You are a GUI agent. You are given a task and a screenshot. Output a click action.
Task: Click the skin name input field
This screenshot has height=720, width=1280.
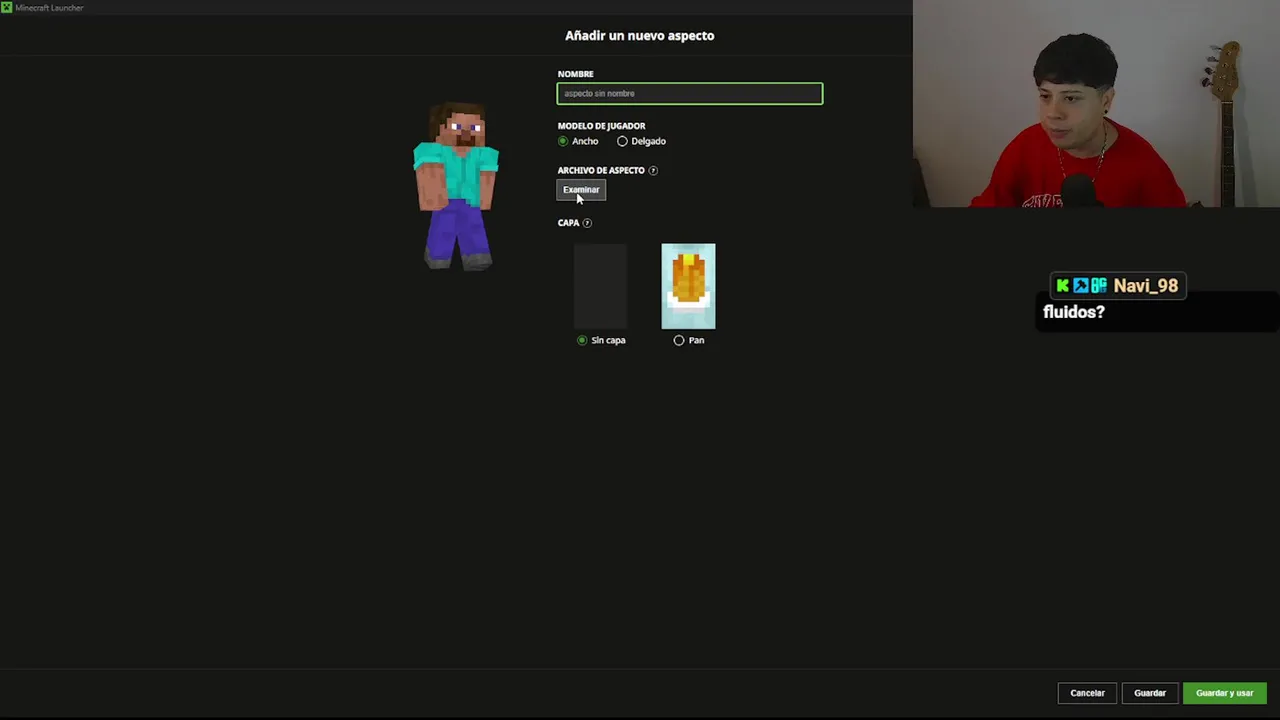pos(690,93)
